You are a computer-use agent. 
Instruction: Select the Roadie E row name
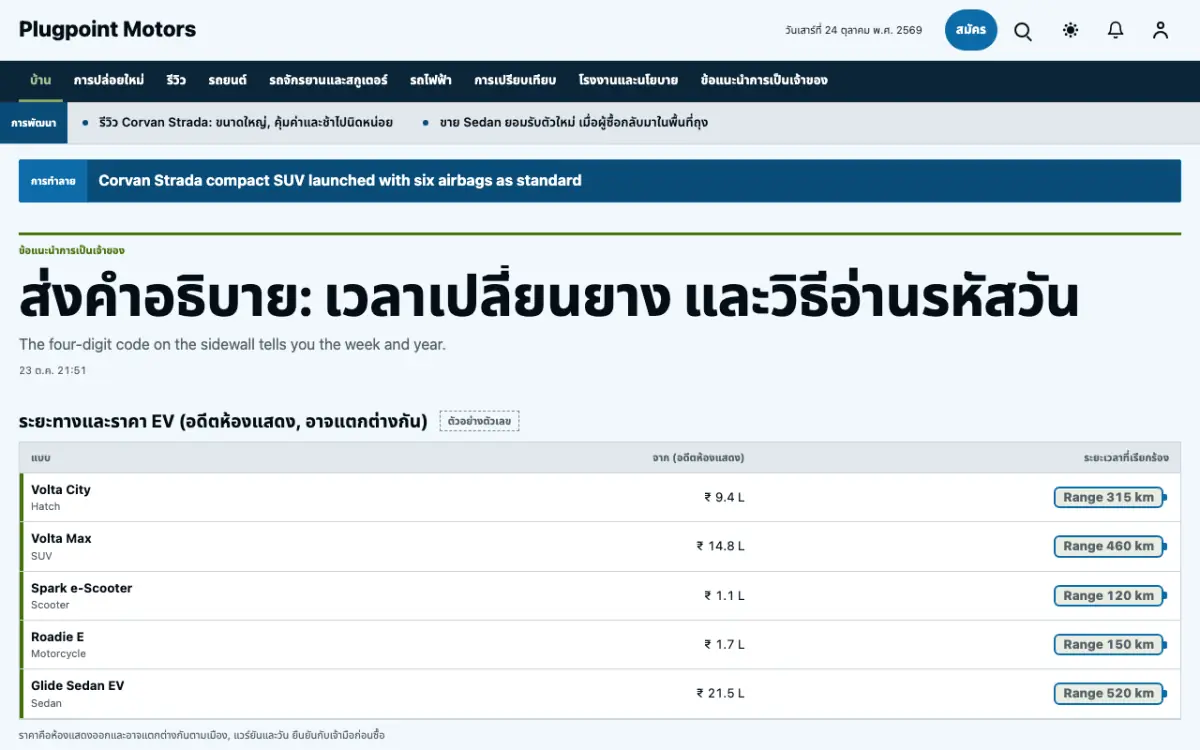coord(58,637)
